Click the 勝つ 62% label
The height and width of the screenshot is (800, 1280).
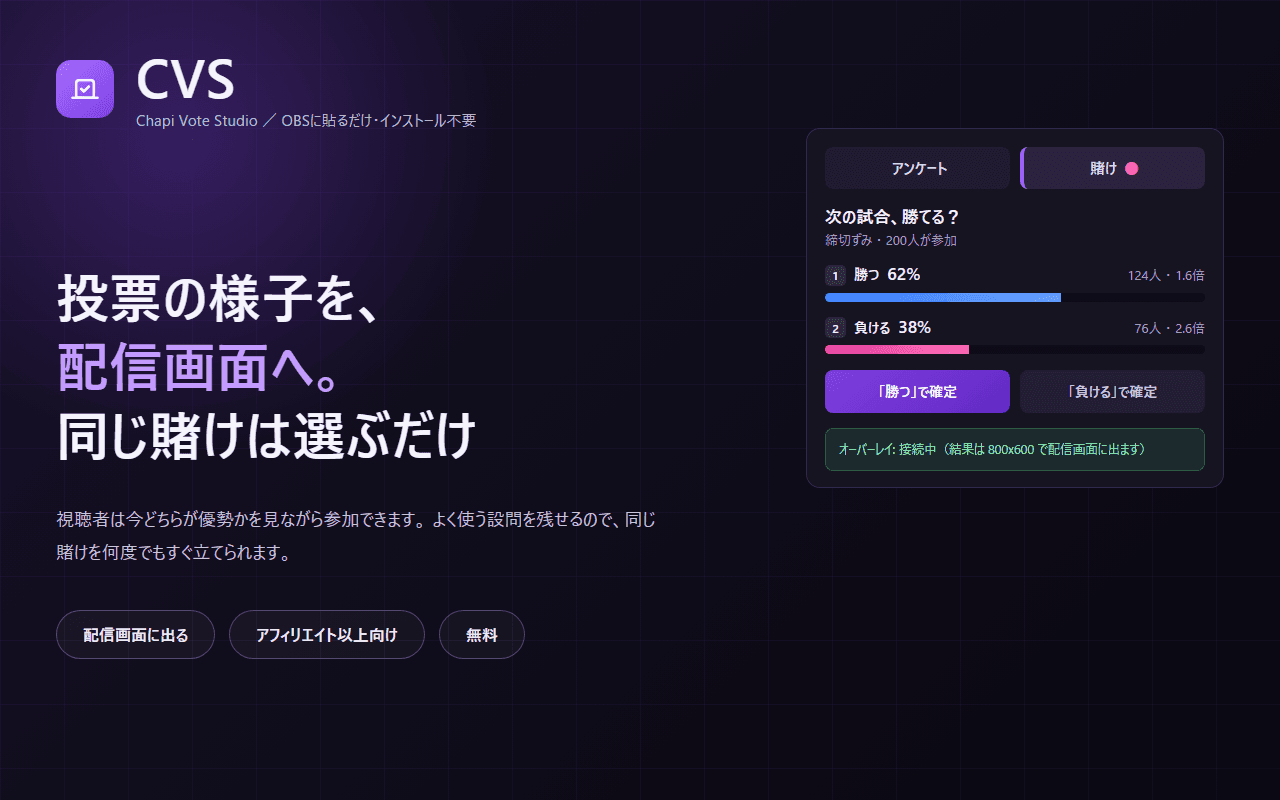pyautogui.click(x=887, y=274)
